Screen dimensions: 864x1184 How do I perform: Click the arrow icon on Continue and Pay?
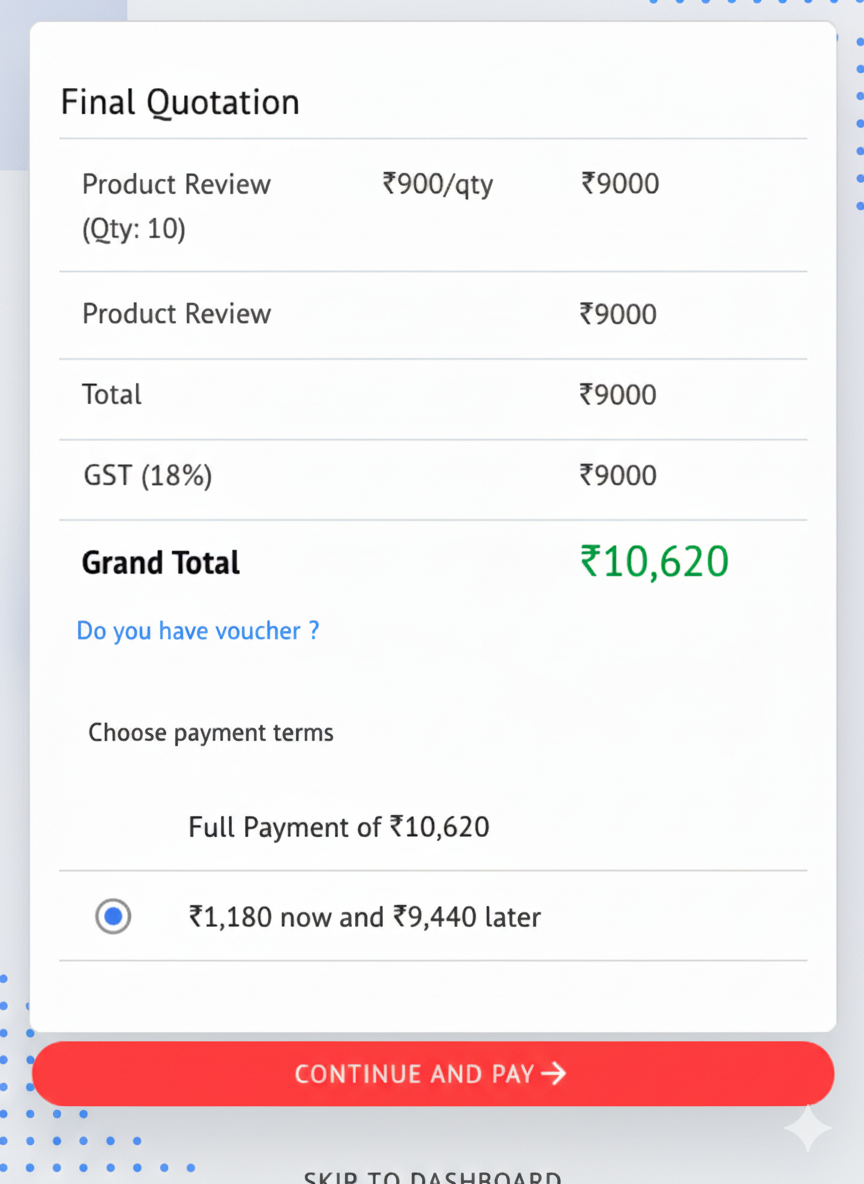click(x=553, y=1074)
